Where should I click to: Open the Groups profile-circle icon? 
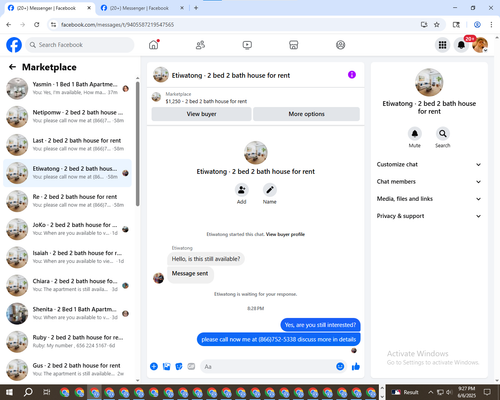tap(340, 45)
